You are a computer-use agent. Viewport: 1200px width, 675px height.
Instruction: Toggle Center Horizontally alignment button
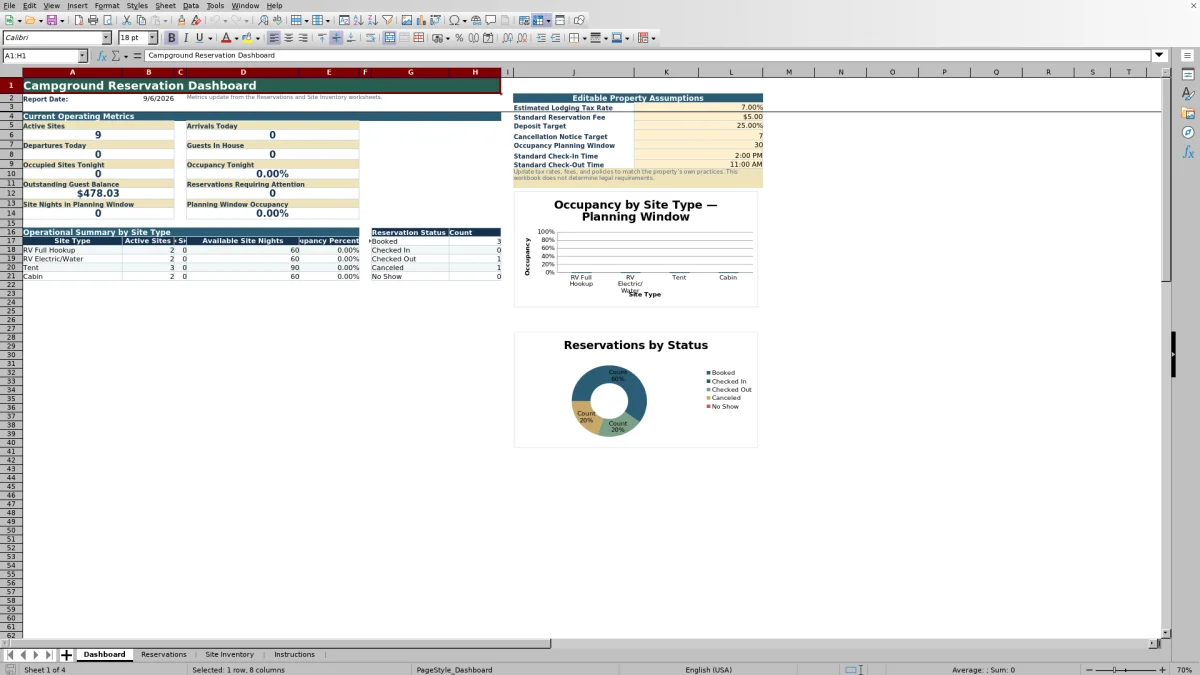pyautogui.click(x=288, y=38)
